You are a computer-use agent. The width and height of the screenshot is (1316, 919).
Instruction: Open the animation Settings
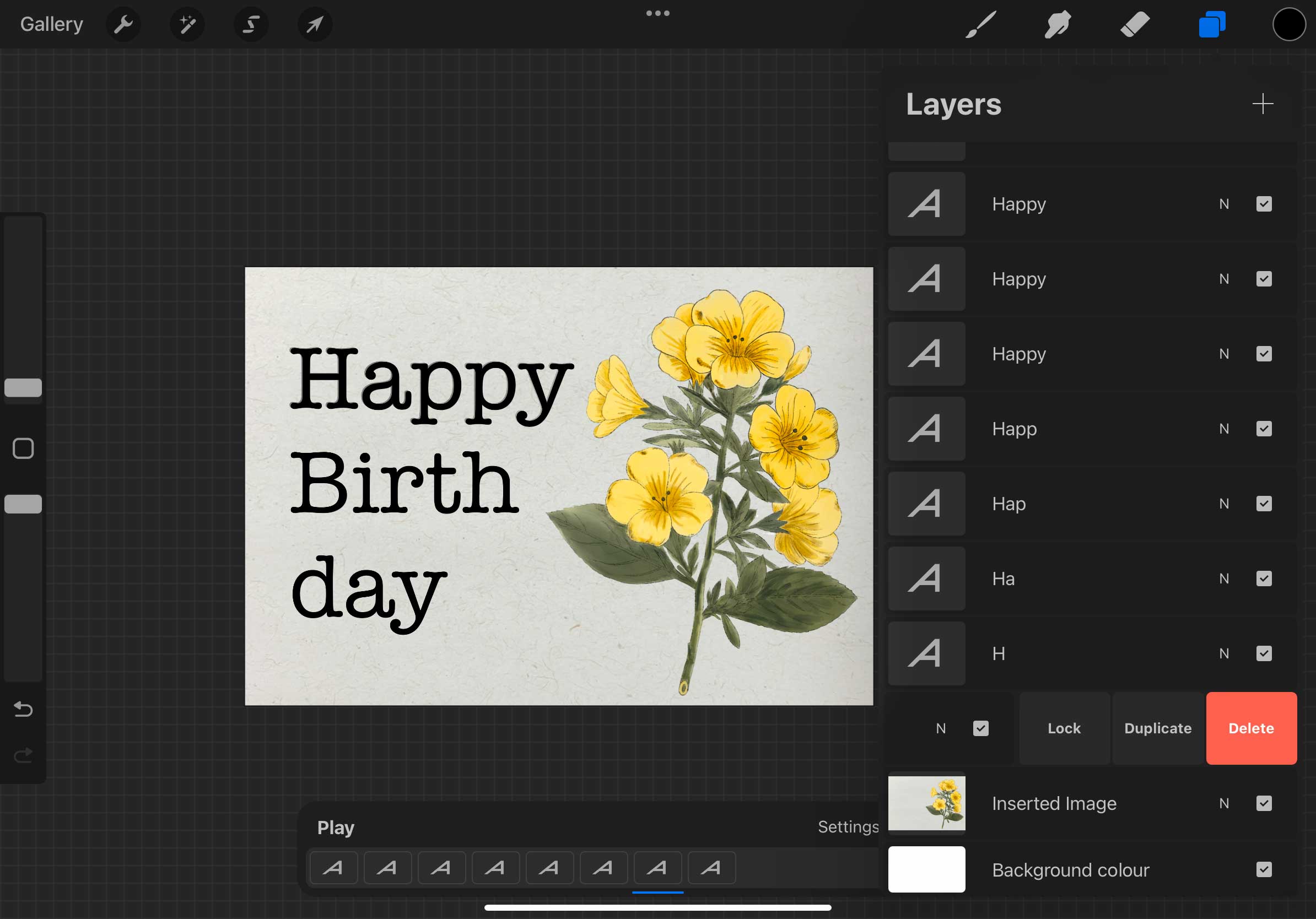[x=847, y=827]
